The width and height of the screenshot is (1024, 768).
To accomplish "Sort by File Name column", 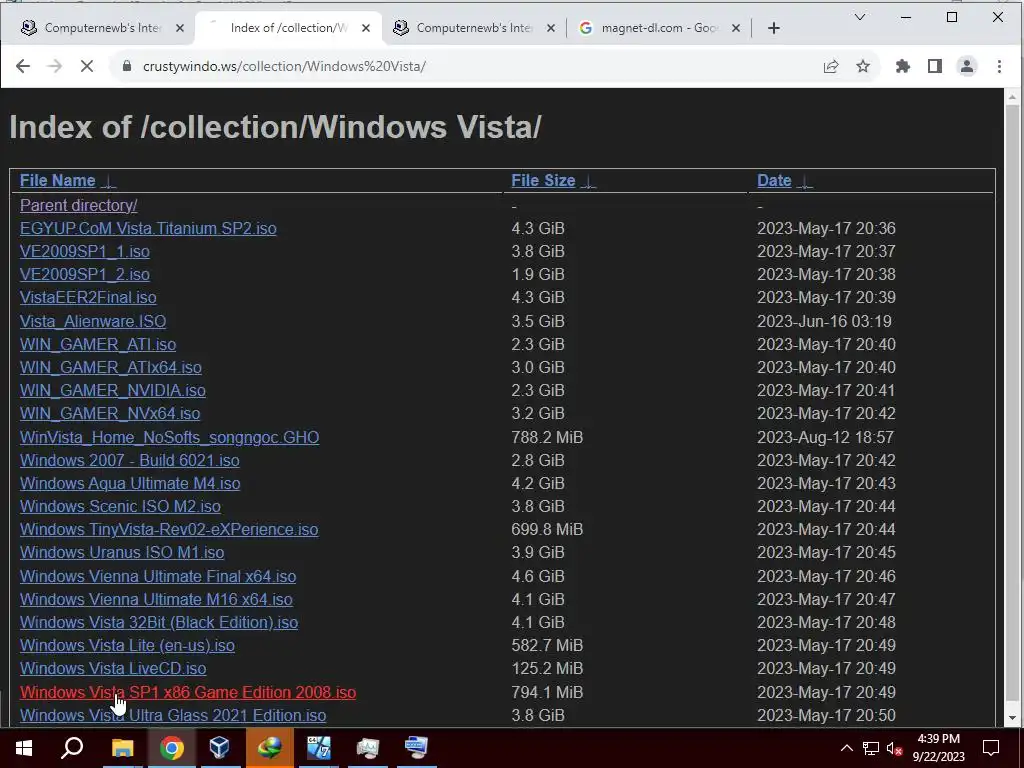I will coord(57,180).
